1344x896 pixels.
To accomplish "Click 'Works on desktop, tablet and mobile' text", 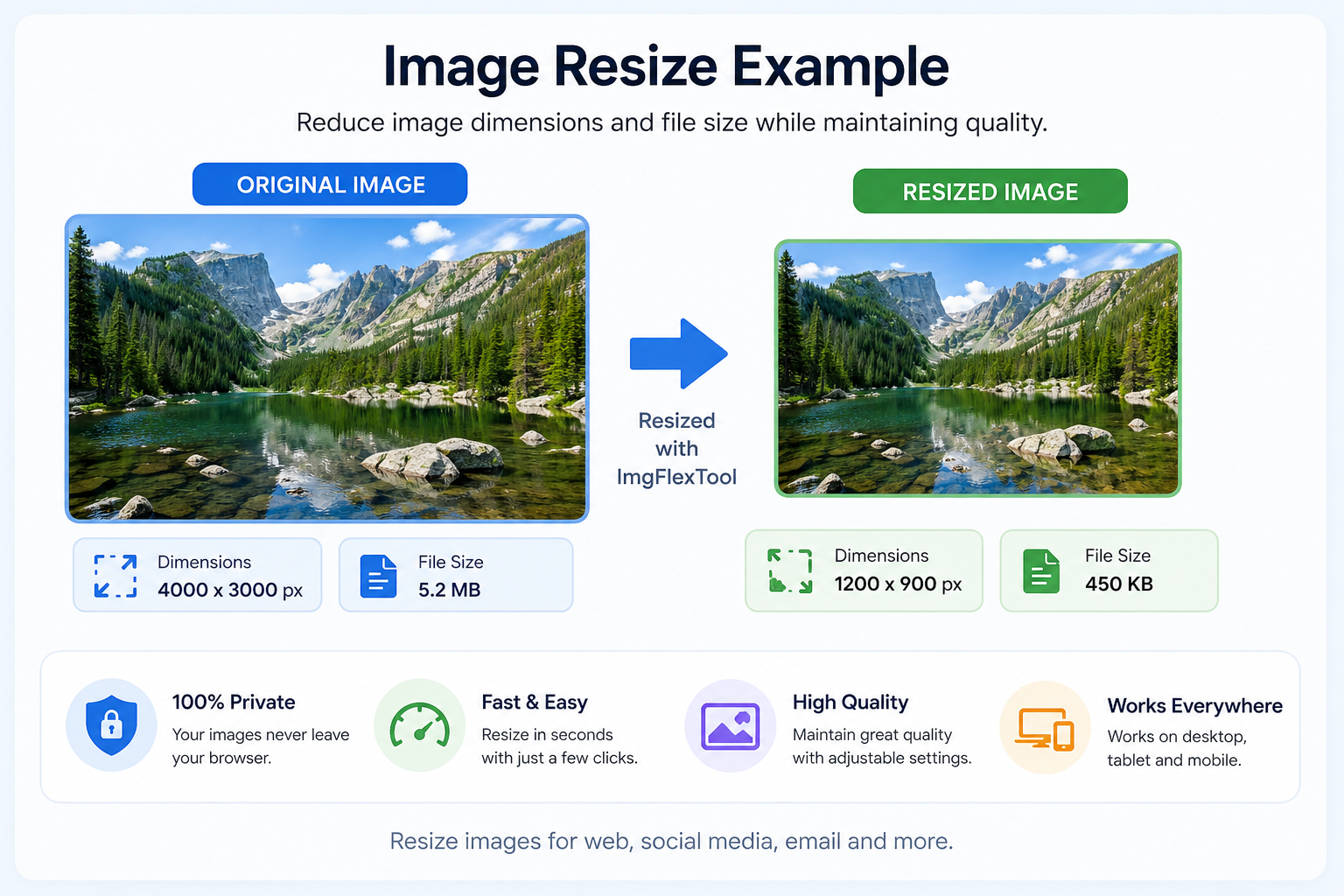I will pyautogui.click(x=1177, y=748).
